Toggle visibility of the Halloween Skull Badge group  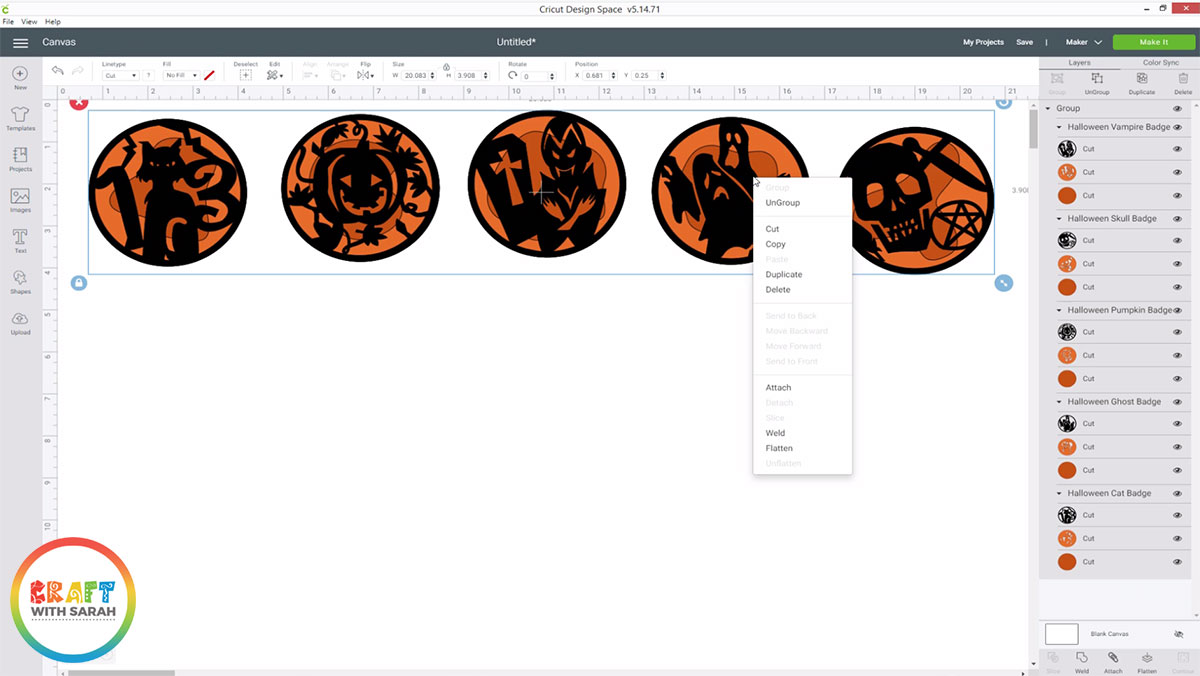pyautogui.click(x=1176, y=218)
